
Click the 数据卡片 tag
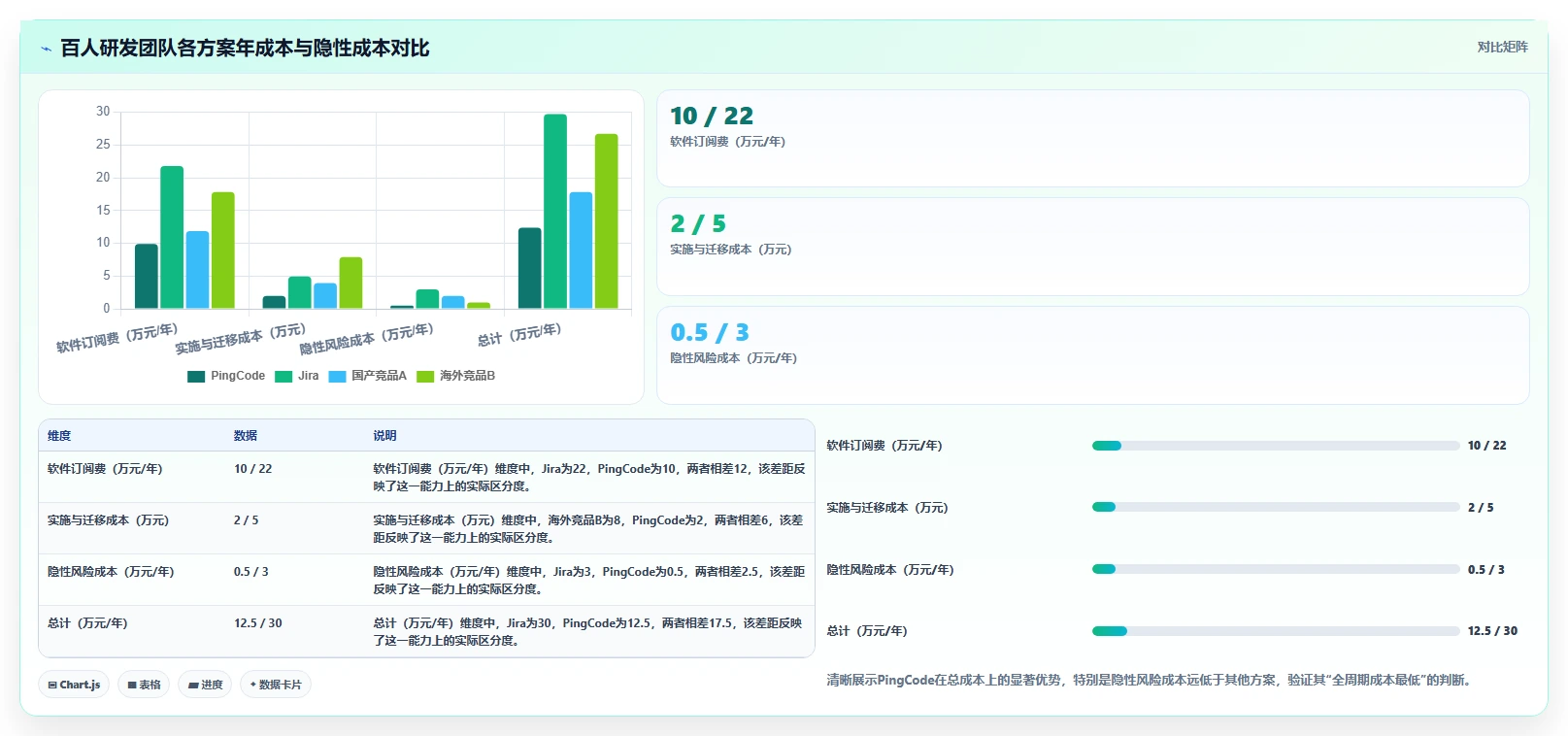click(276, 685)
